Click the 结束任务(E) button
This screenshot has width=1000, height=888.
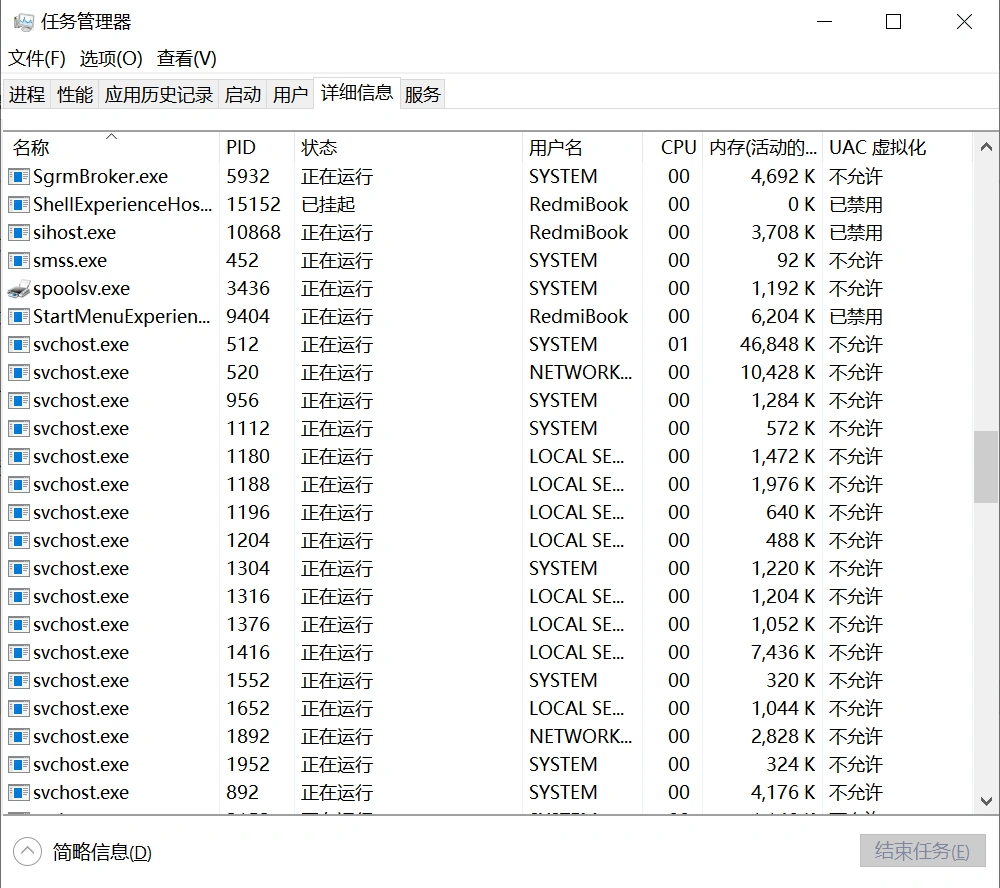[x=922, y=851]
